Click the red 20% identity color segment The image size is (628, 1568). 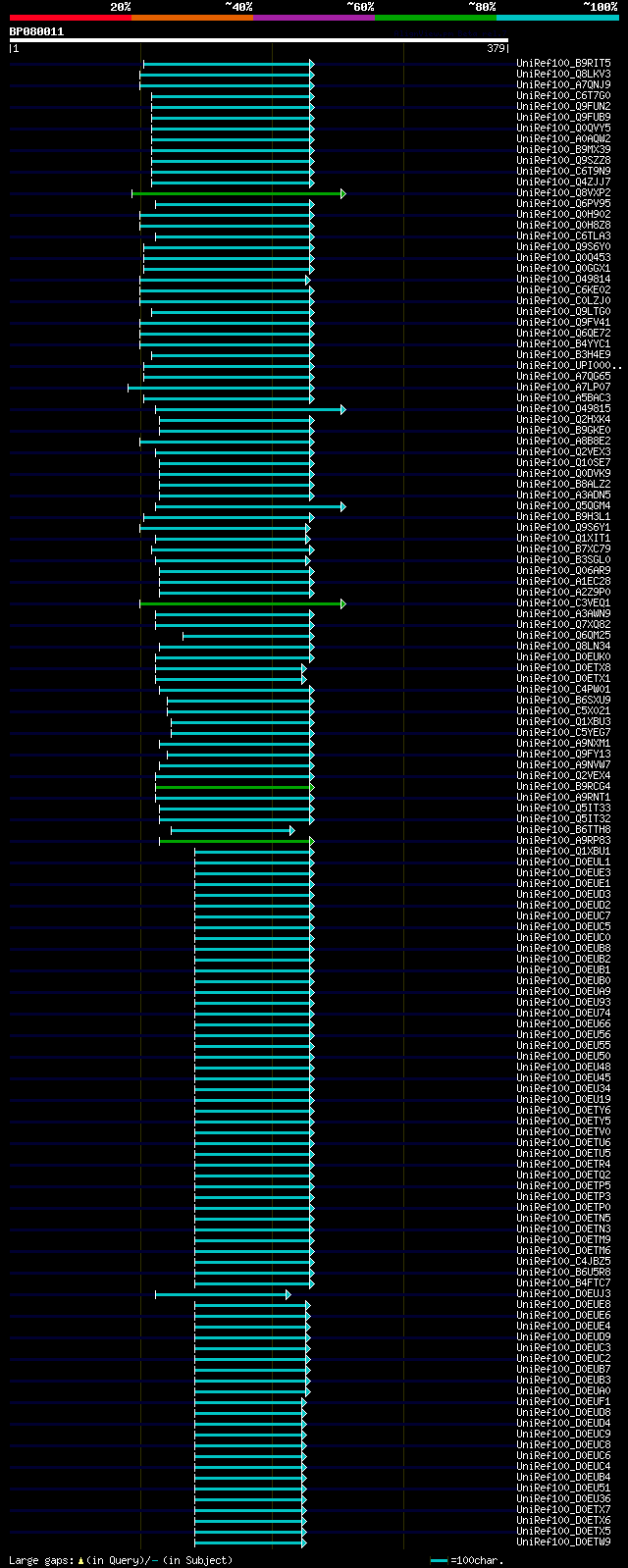pyautogui.click(x=71, y=18)
